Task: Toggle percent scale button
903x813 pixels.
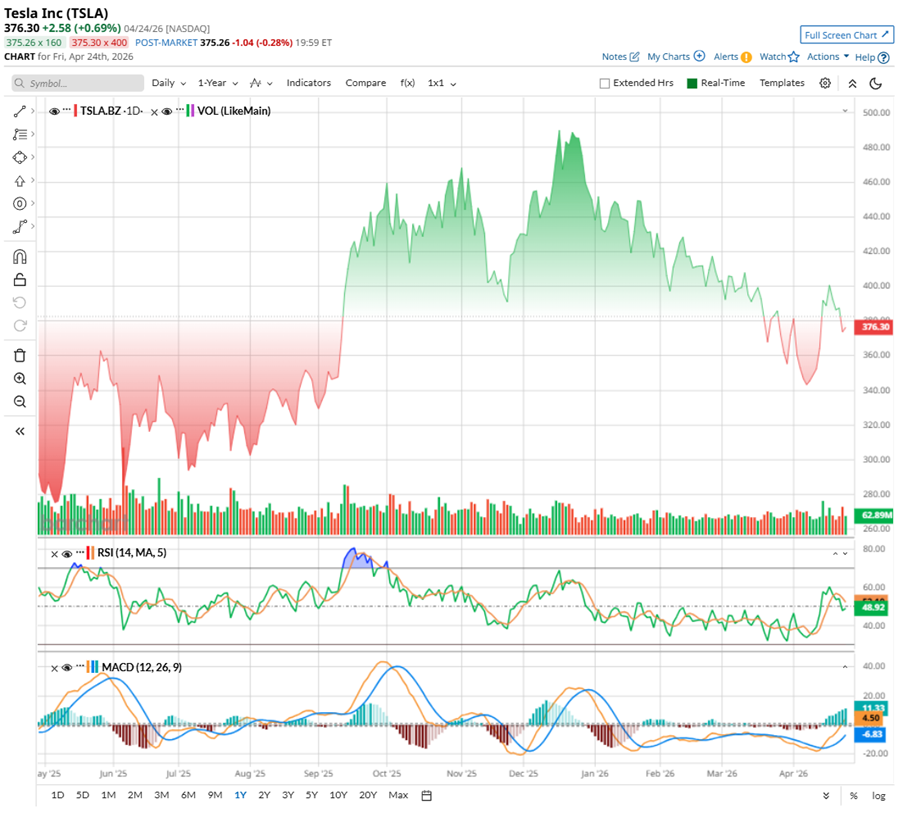Action: click(853, 796)
